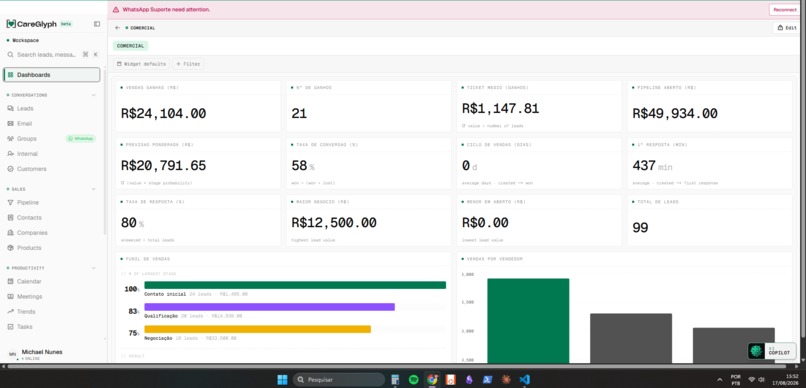The width and height of the screenshot is (806, 388).
Task: Collapse the Productivity section chevron
Action: tap(94, 268)
